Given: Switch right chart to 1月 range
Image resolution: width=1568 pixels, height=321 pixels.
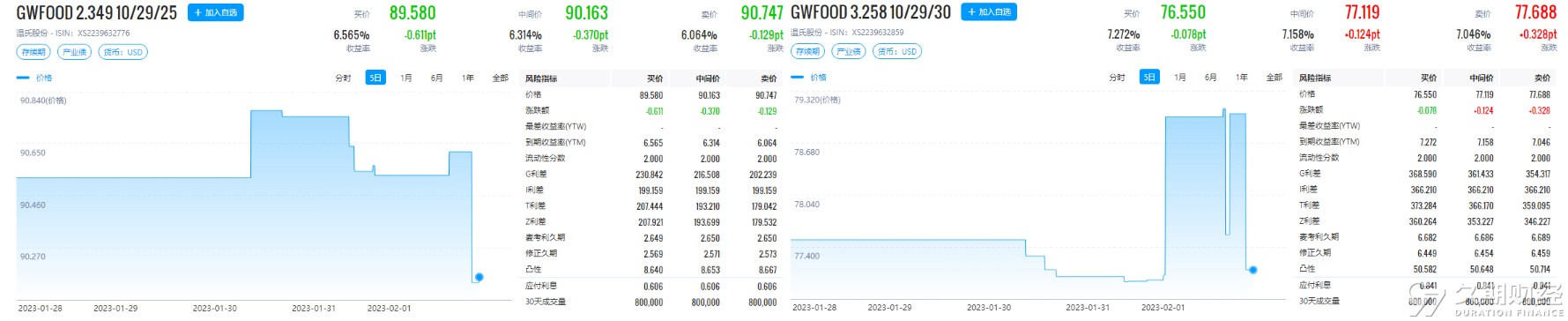Looking at the screenshot, I should (1180, 78).
